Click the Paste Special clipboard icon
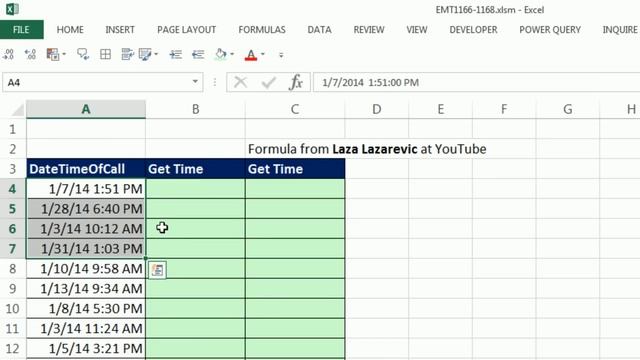The image size is (640, 360). 53,54
